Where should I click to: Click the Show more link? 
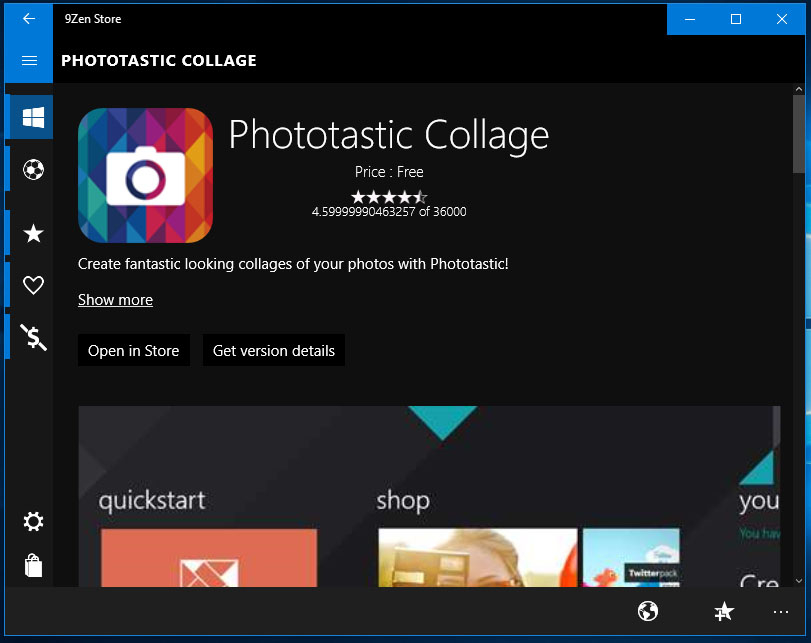coord(115,300)
